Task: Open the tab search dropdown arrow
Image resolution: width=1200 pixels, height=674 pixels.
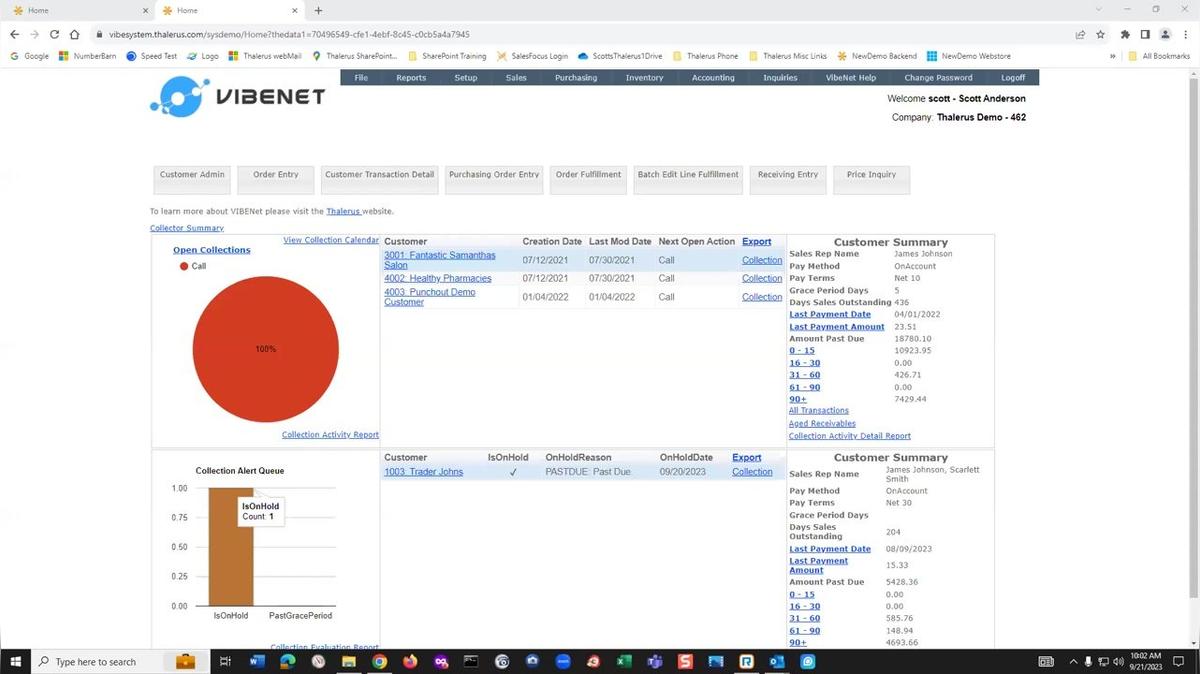Action: point(1100,10)
